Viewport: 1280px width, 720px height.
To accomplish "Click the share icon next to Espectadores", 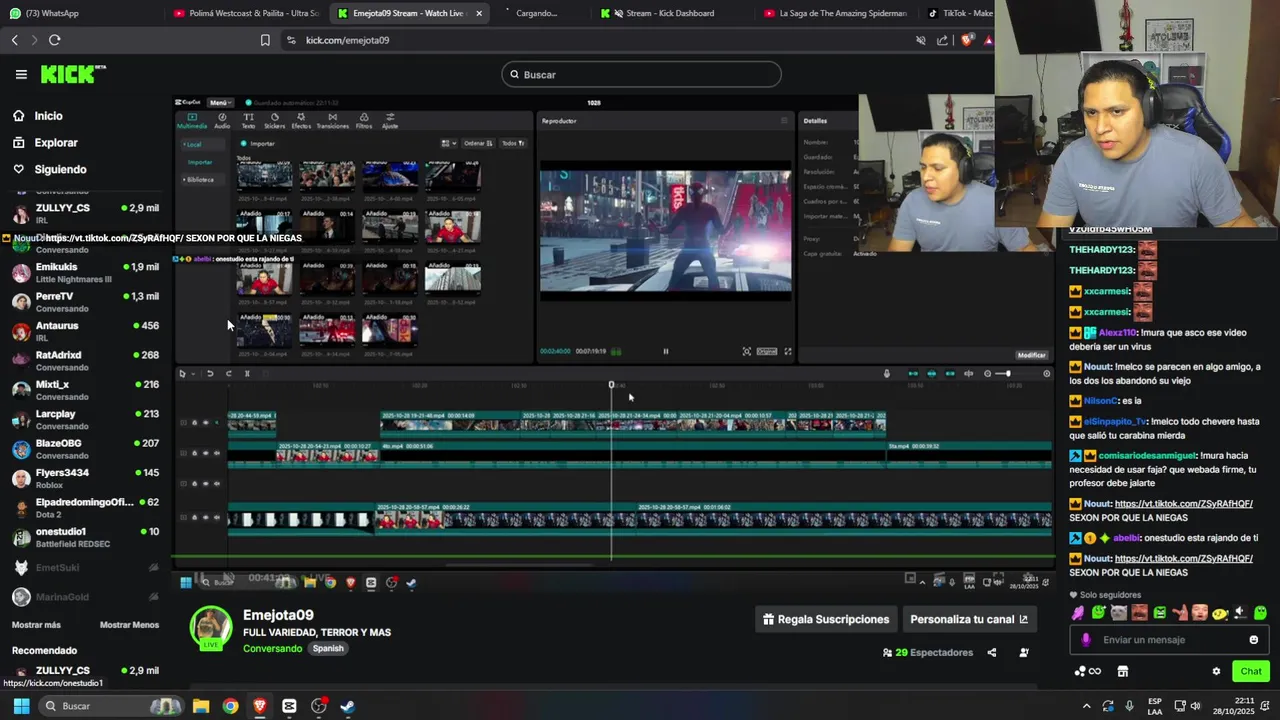I will (x=992, y=653).
